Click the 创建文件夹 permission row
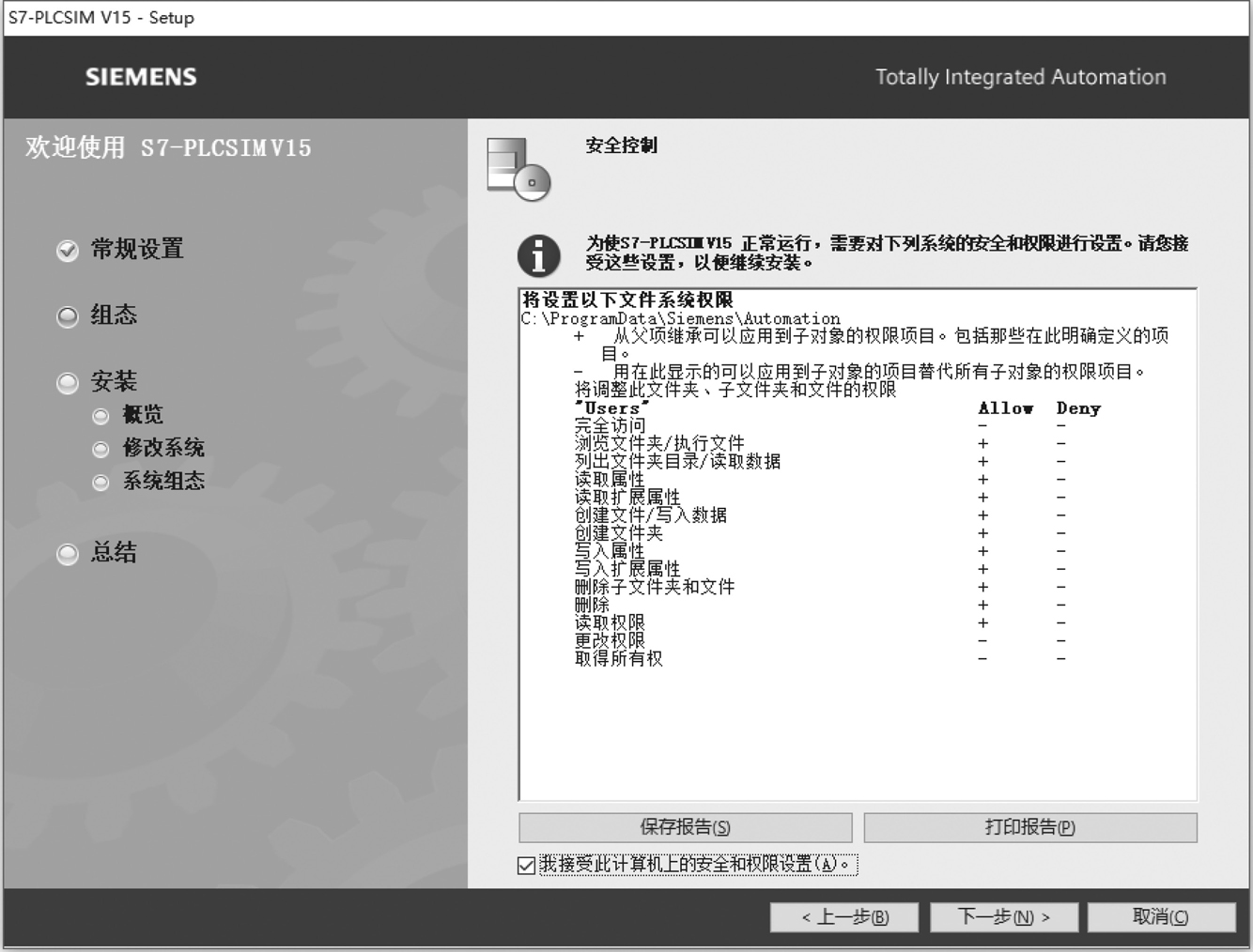1253x952 pixels. pos(820,532)
